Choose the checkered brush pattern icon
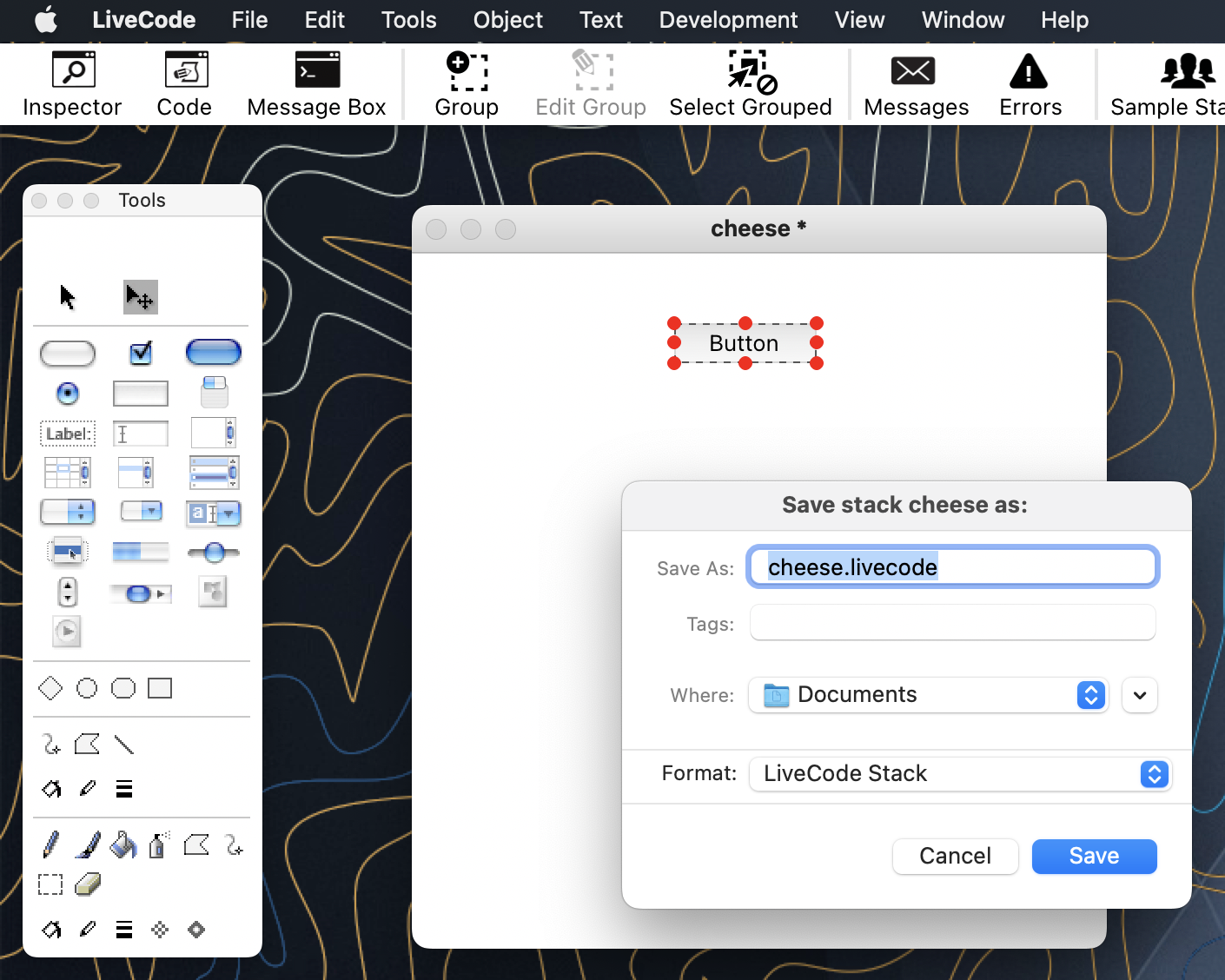 click(x=160, y=930)
